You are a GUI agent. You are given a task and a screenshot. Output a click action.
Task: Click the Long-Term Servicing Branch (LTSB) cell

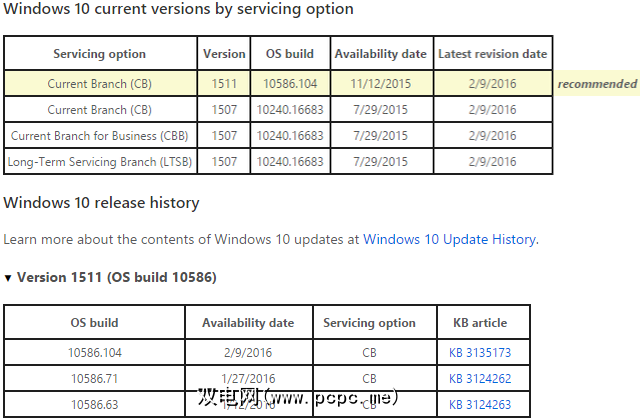(x=100, y=161)
